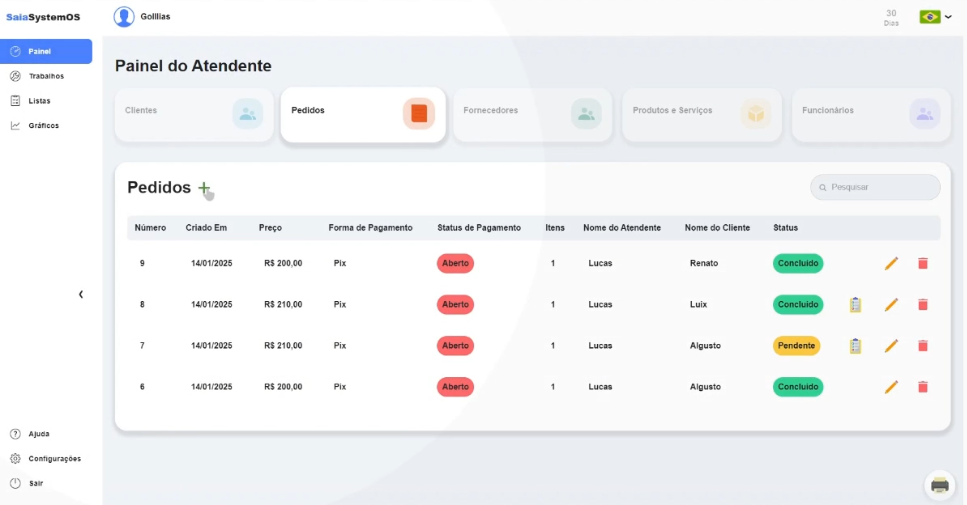Open Configurações in the sidebar
Screen dimensions: 967x505
(x=54, y=459)
